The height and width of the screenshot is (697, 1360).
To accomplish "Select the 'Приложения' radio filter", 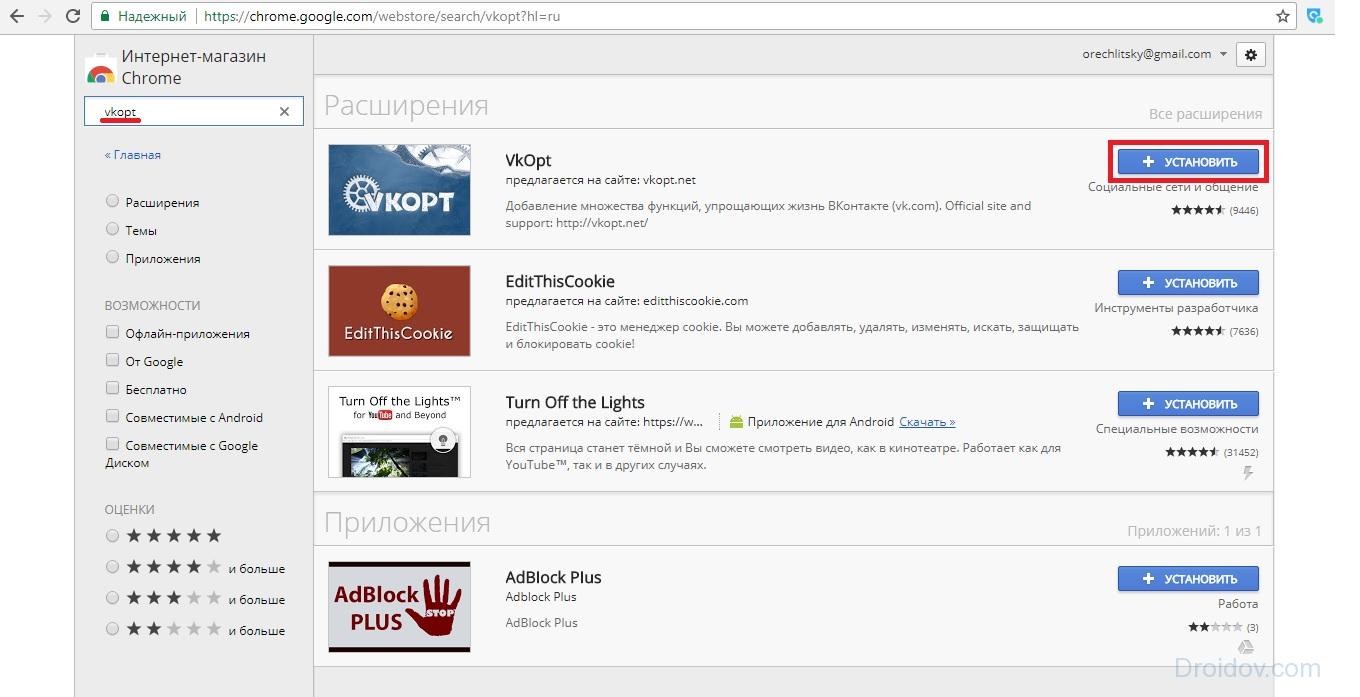I will 112,257.
